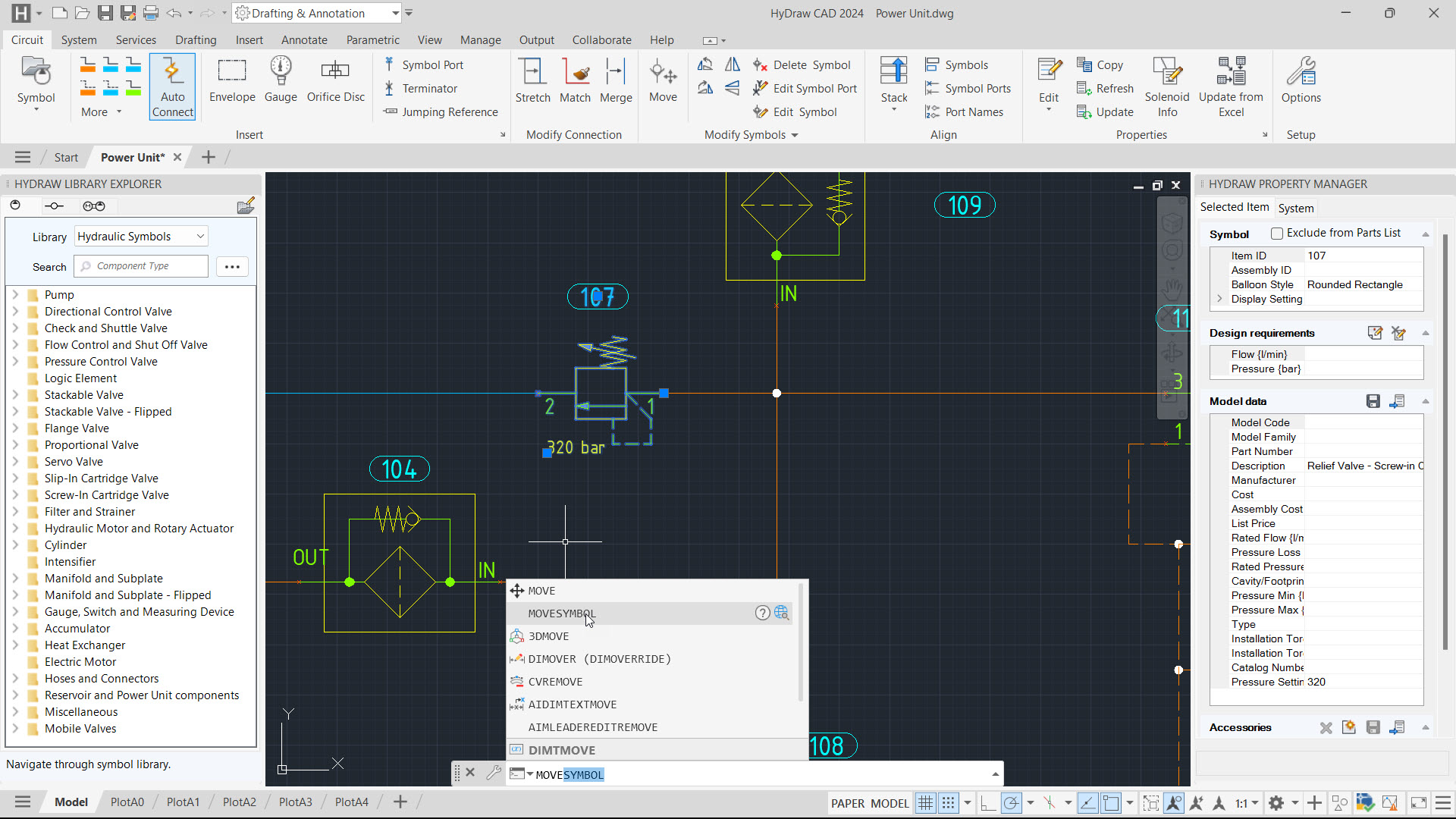Insert an Envelope

point(232,80)
